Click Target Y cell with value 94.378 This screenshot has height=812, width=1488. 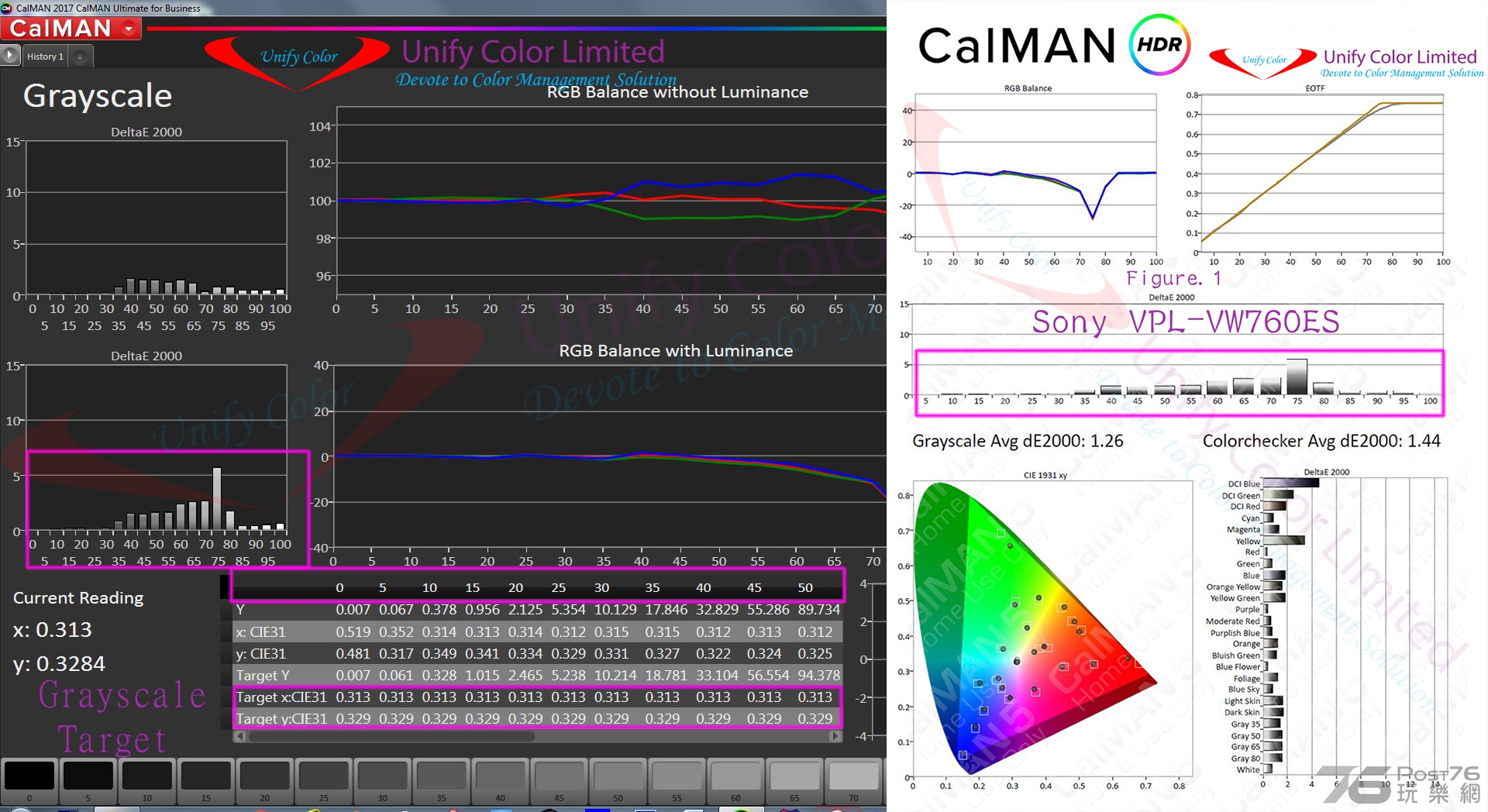819,676
